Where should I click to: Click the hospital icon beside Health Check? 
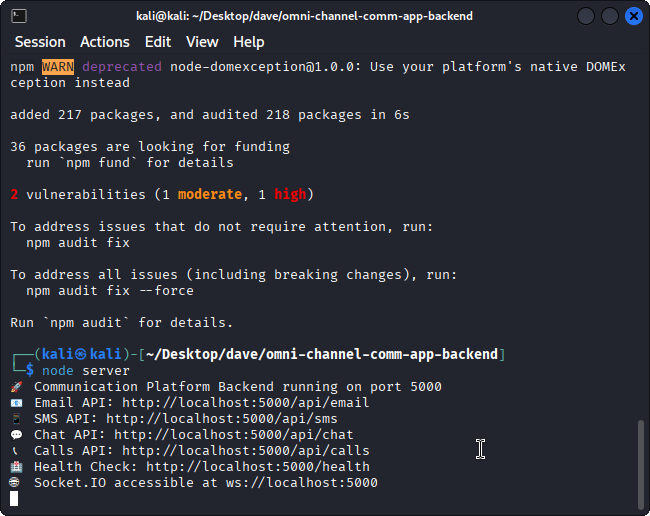[x=16, y=467]
